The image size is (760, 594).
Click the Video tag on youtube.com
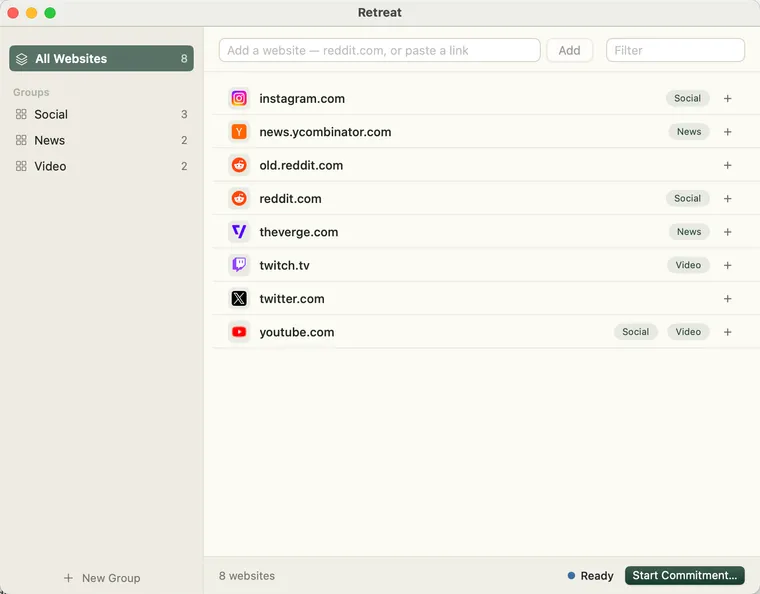[688, 332]
